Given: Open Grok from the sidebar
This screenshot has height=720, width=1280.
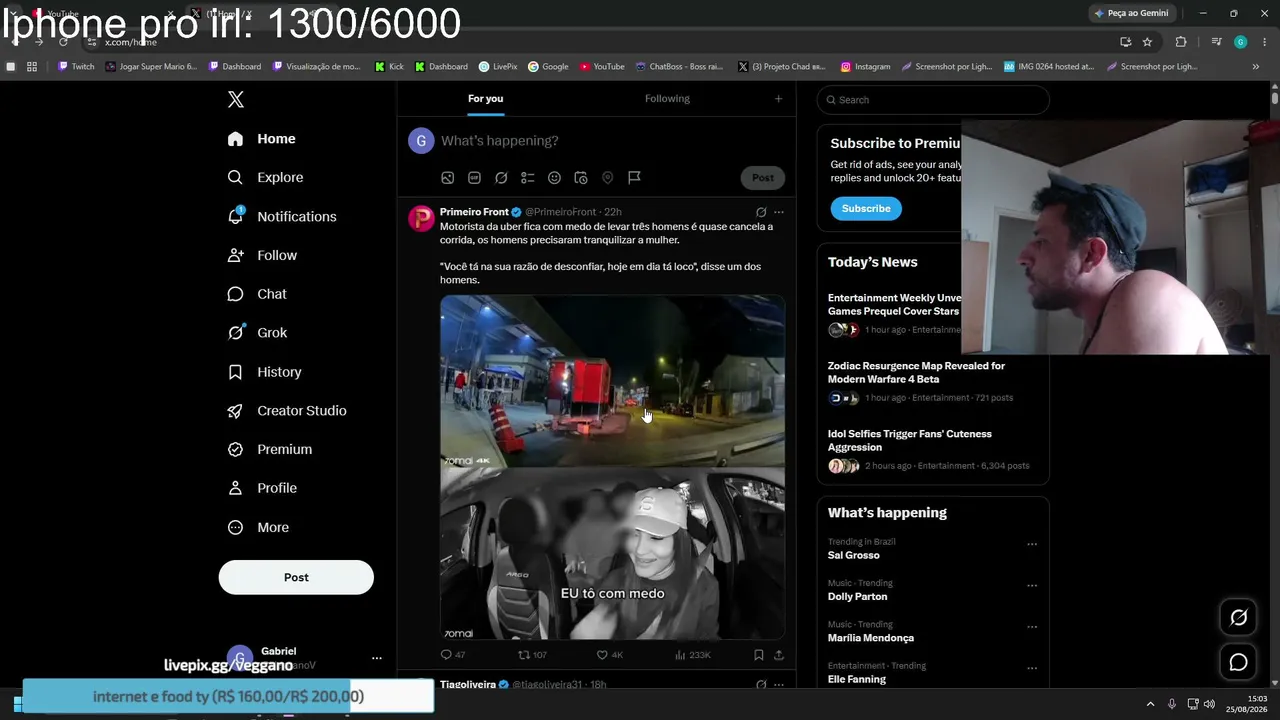Looking at the screenshot, I should click(257, 333).
